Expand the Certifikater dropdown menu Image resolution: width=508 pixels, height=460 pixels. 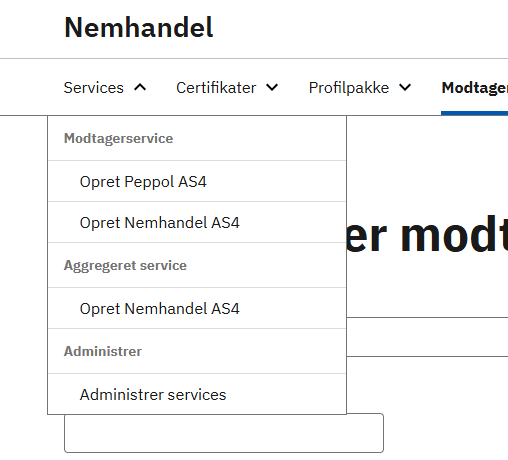[x=227, y=88]
